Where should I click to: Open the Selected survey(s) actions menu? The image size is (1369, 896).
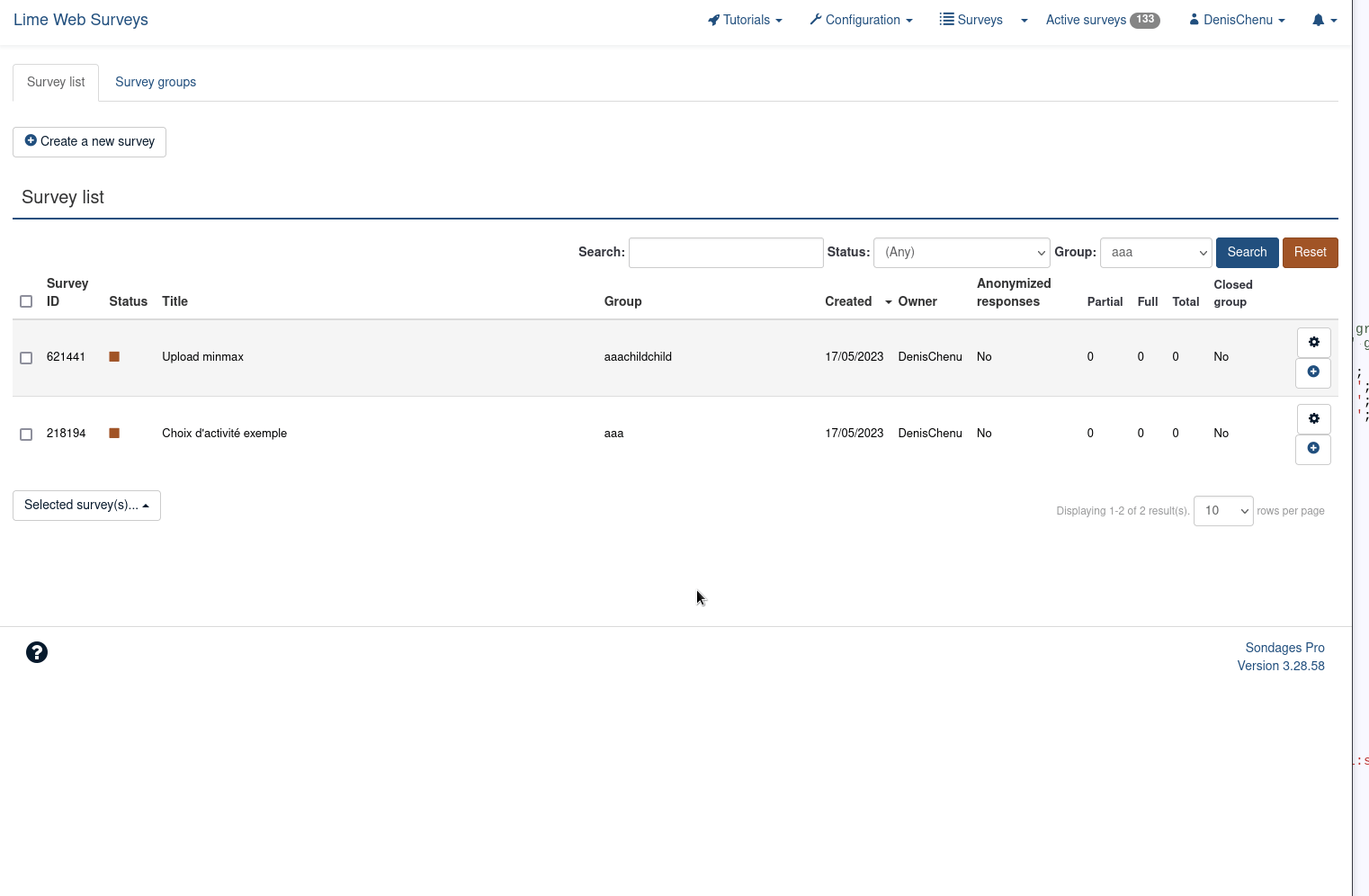pyautogui.click(x=86, y=506)
